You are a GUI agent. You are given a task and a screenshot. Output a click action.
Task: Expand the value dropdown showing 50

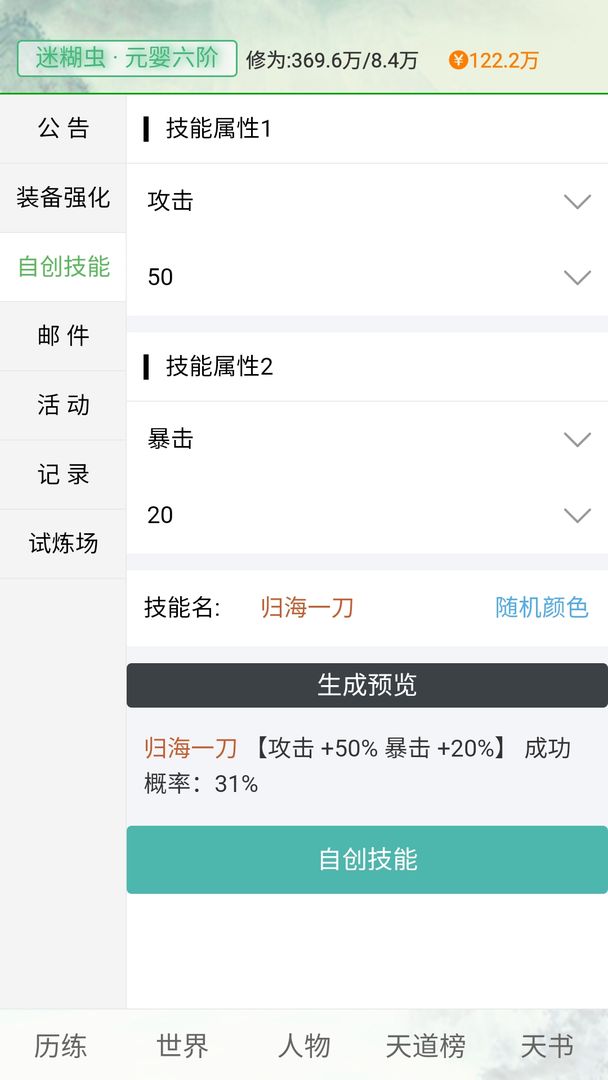click(366, 276)
